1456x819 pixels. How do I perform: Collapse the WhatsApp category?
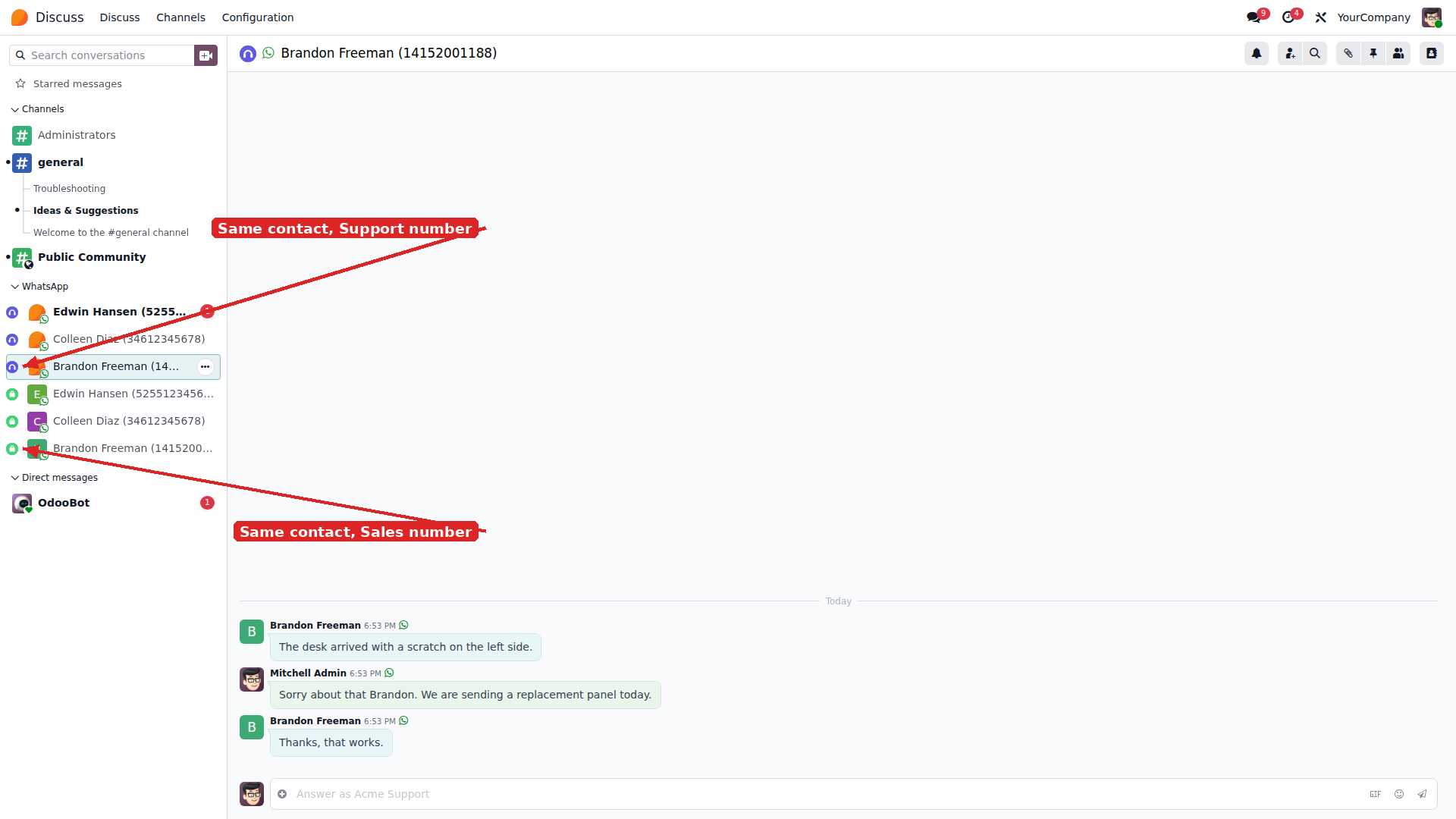39,287
